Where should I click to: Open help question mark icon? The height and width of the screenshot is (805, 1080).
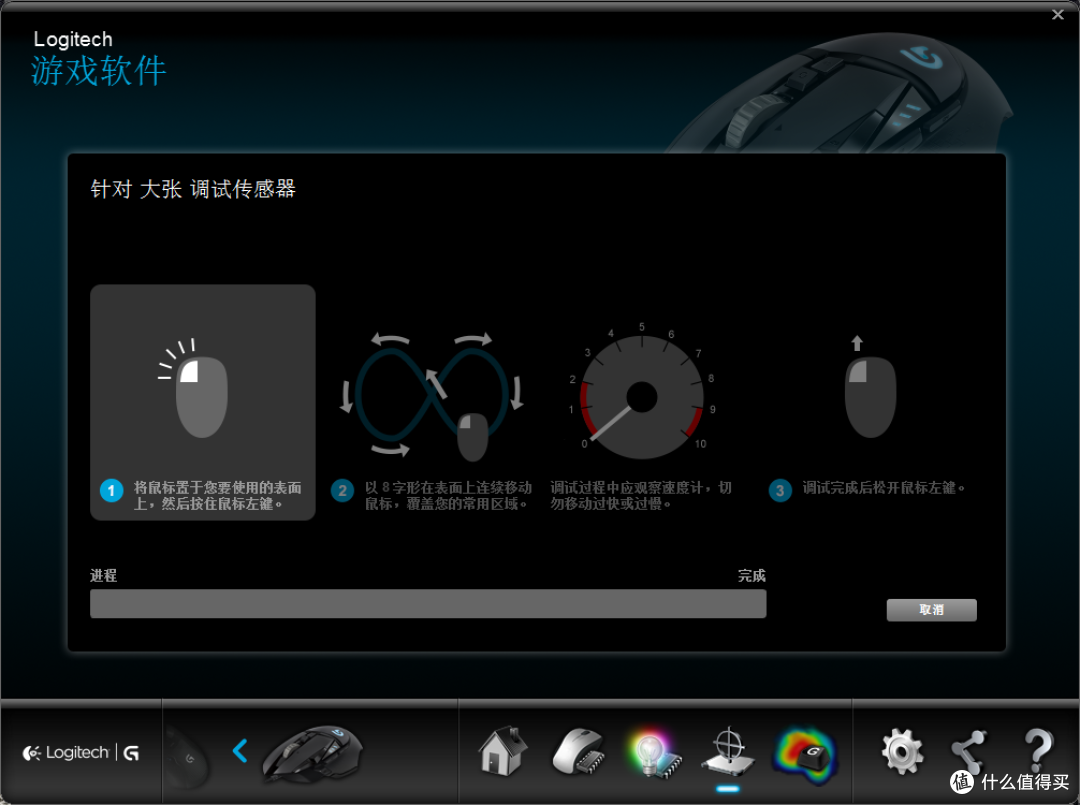point(1039,751)
